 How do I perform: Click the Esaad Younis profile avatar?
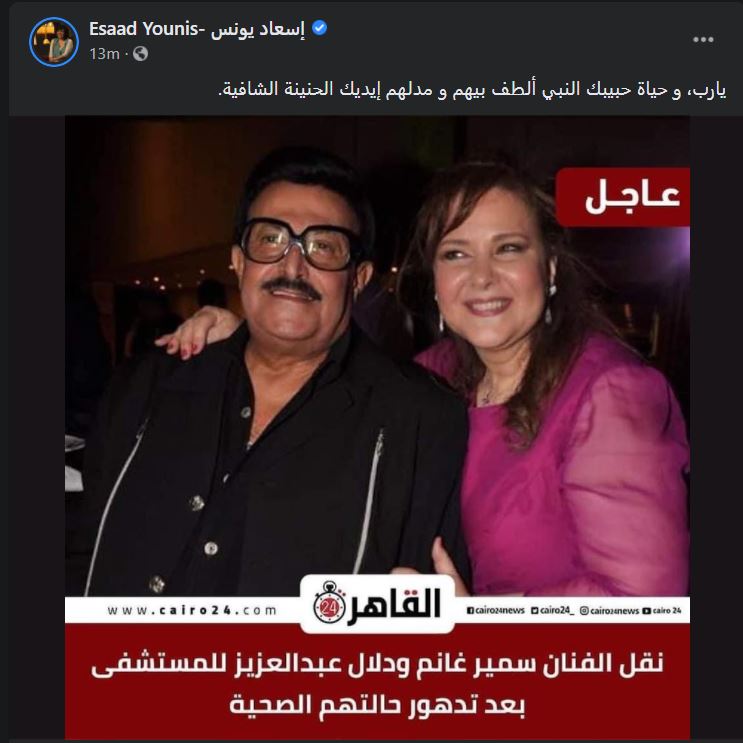[x=54, y=42]
